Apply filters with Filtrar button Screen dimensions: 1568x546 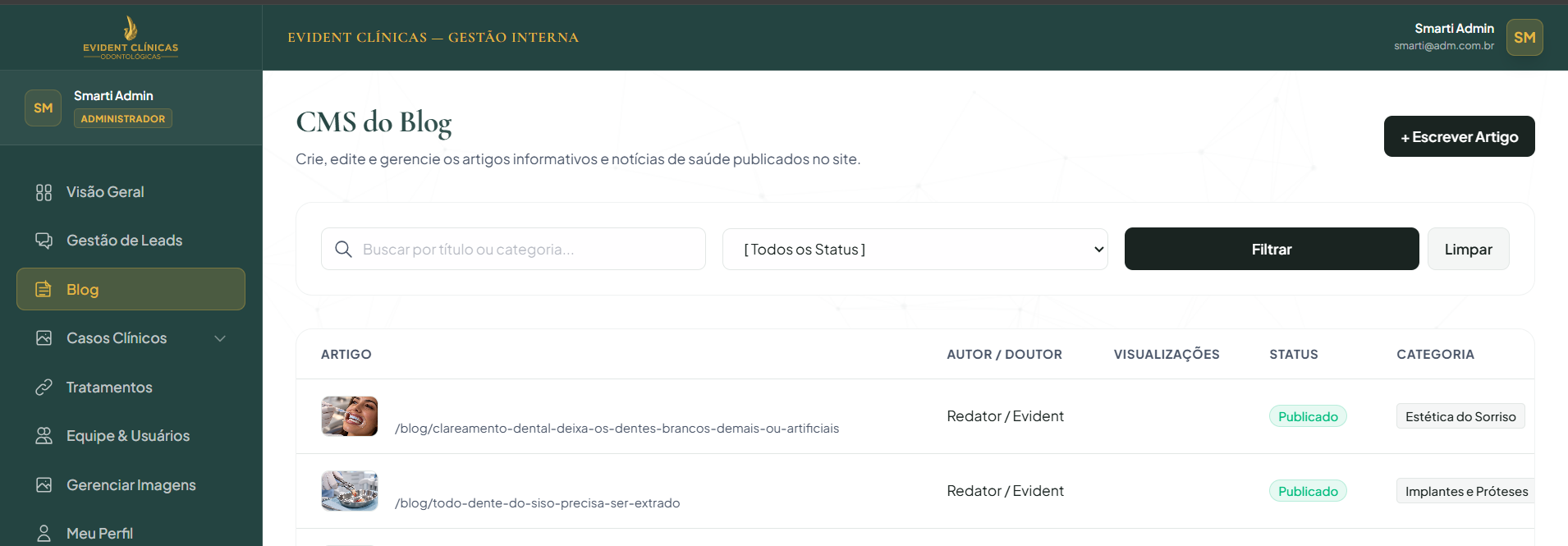click(x=1272, y=249)
